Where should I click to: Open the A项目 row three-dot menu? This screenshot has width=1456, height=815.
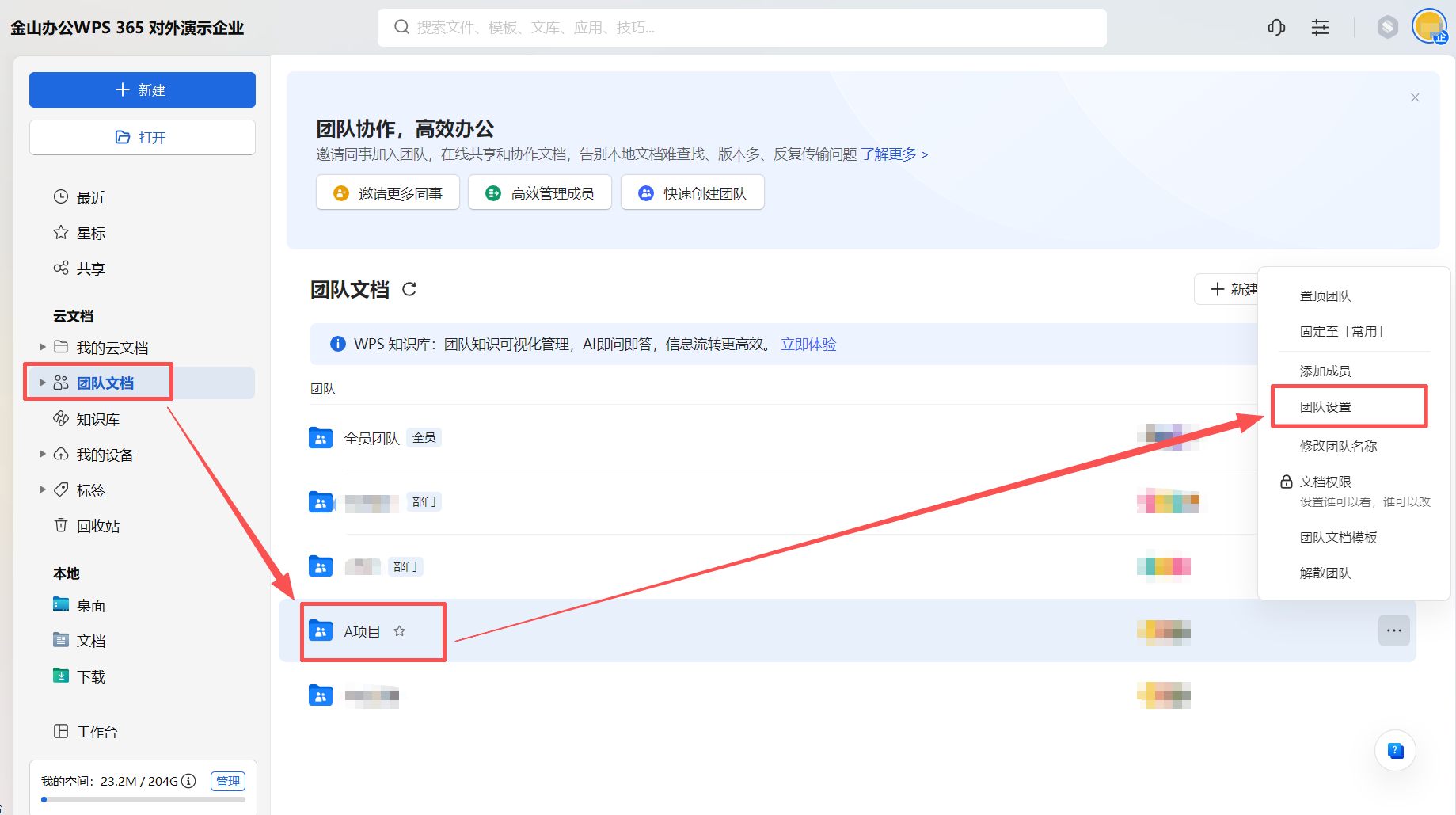click(1394, 630)
